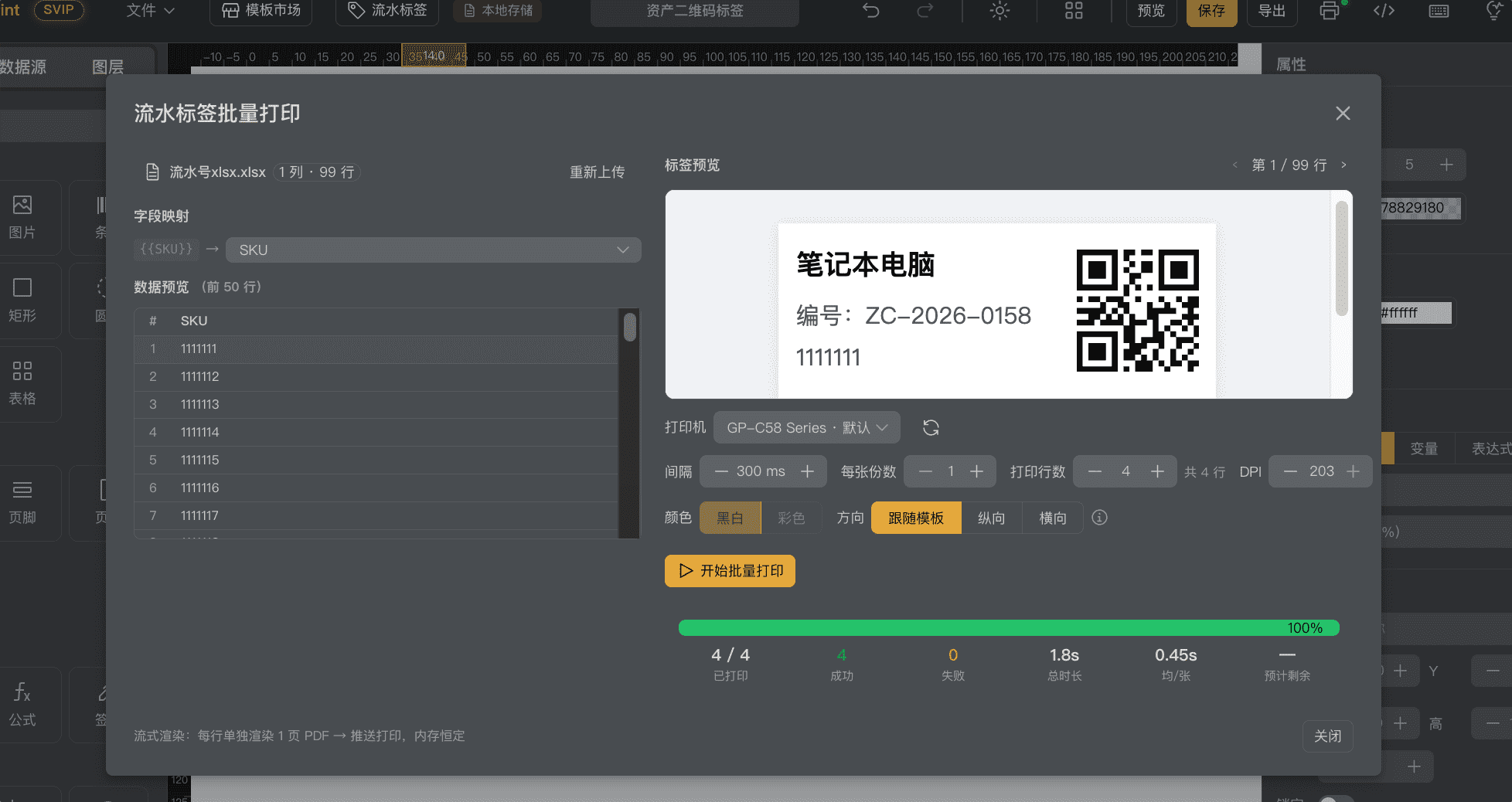The height and width of the screenshot is (802, 1512).
Task: Increase the 打印行数 value
Action: 1157,471
